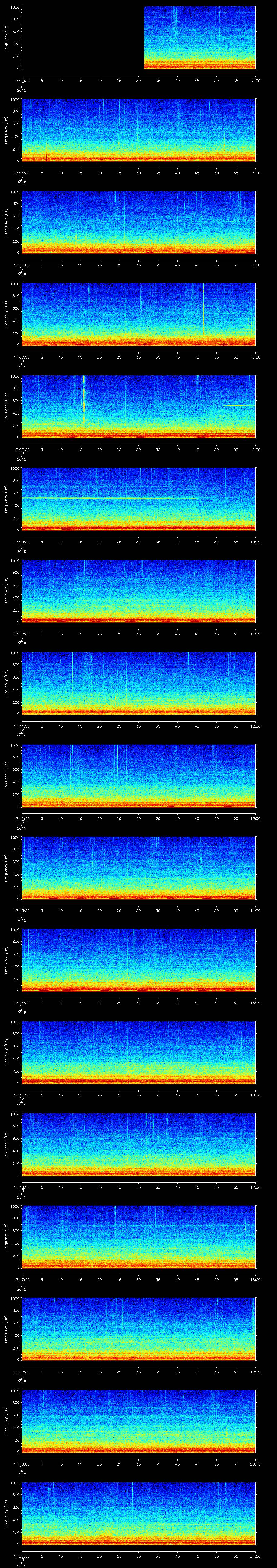Click the 17:14:00 start time label

point(21,1003)
